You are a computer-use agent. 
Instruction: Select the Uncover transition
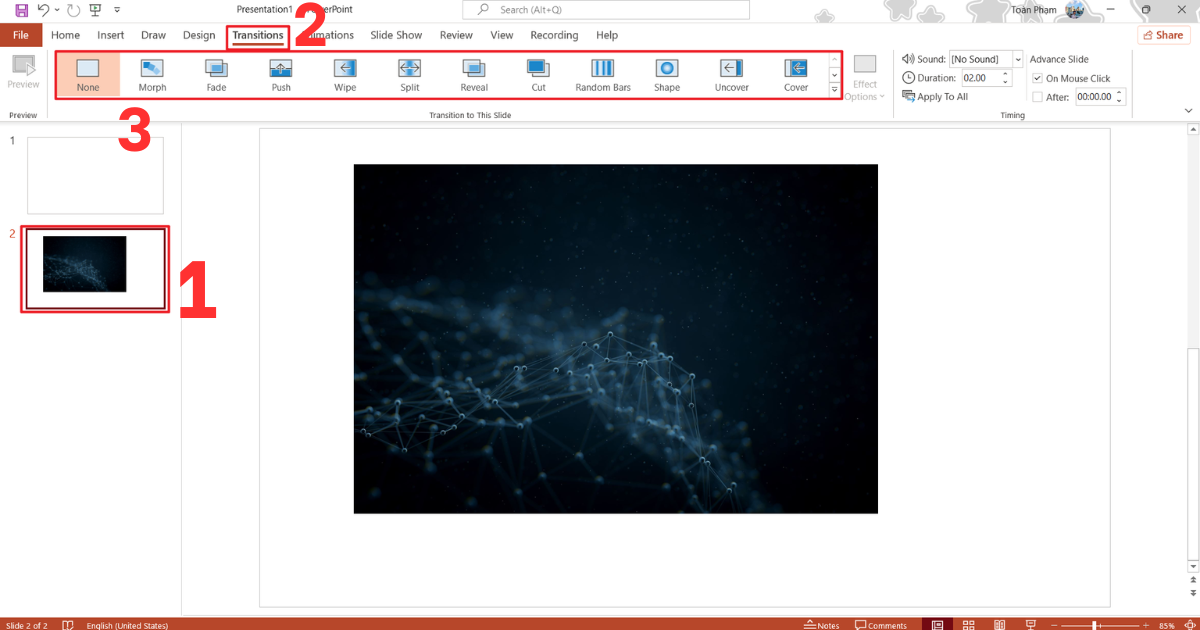click(x=731, y=74)
